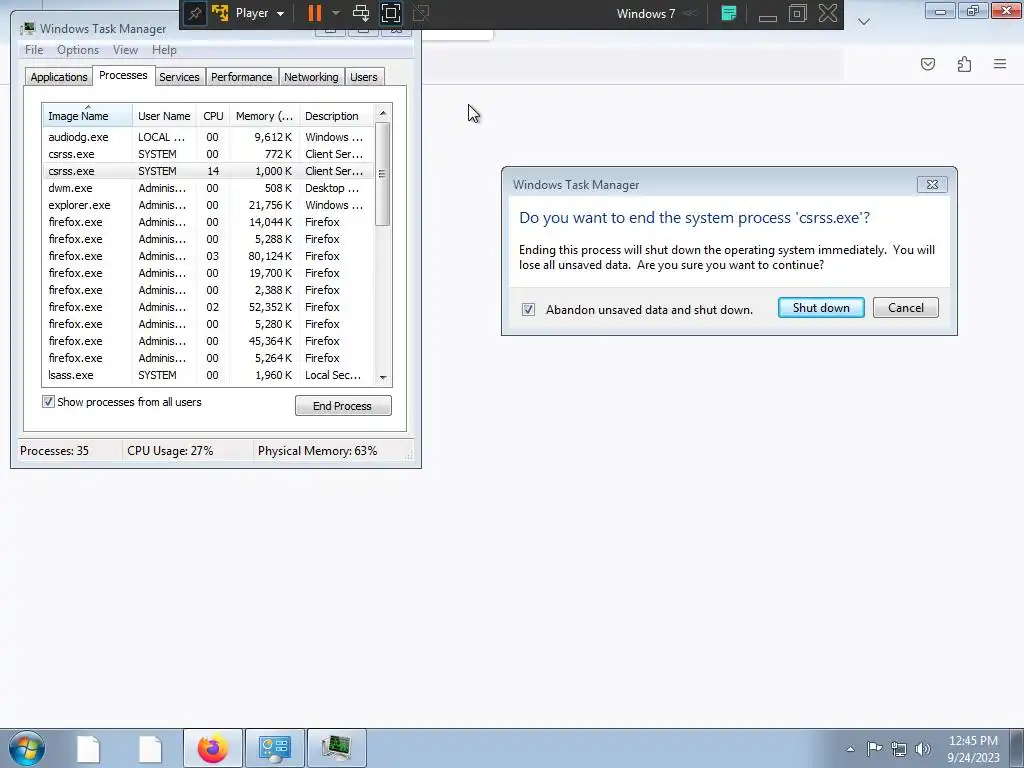Screen dimensions: 1024x768
Task: Click the chevron down arrow right of Player toolbar
Action: [x=863, y=22]
